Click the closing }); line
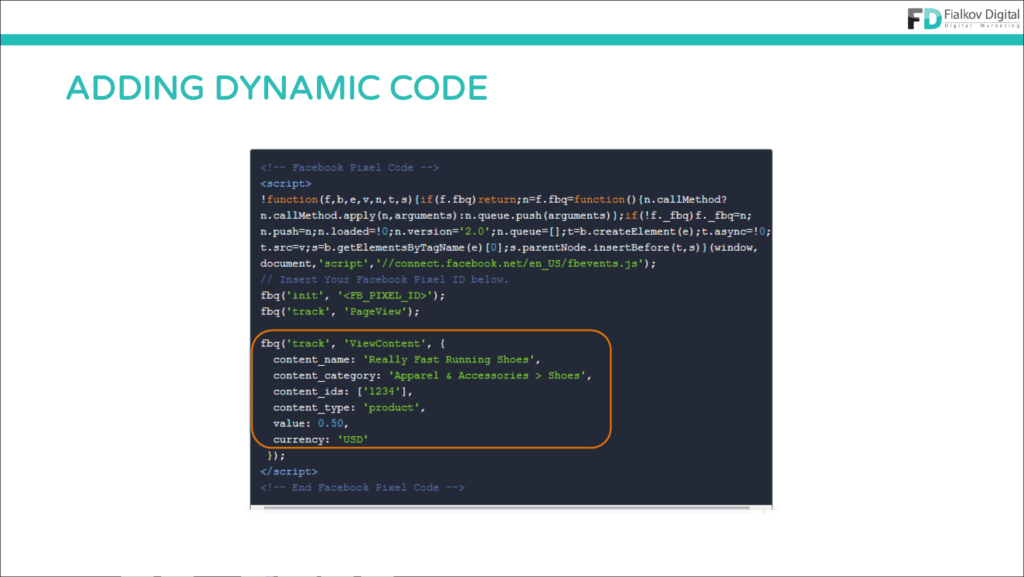 click(276, 456)
